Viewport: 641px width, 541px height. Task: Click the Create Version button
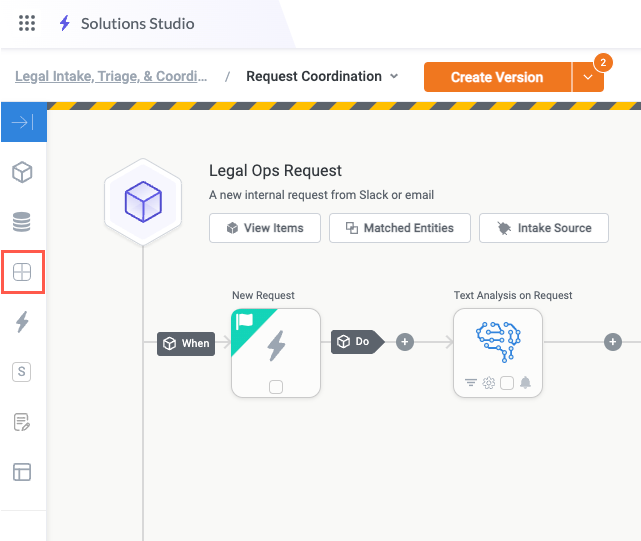point(497,77)
